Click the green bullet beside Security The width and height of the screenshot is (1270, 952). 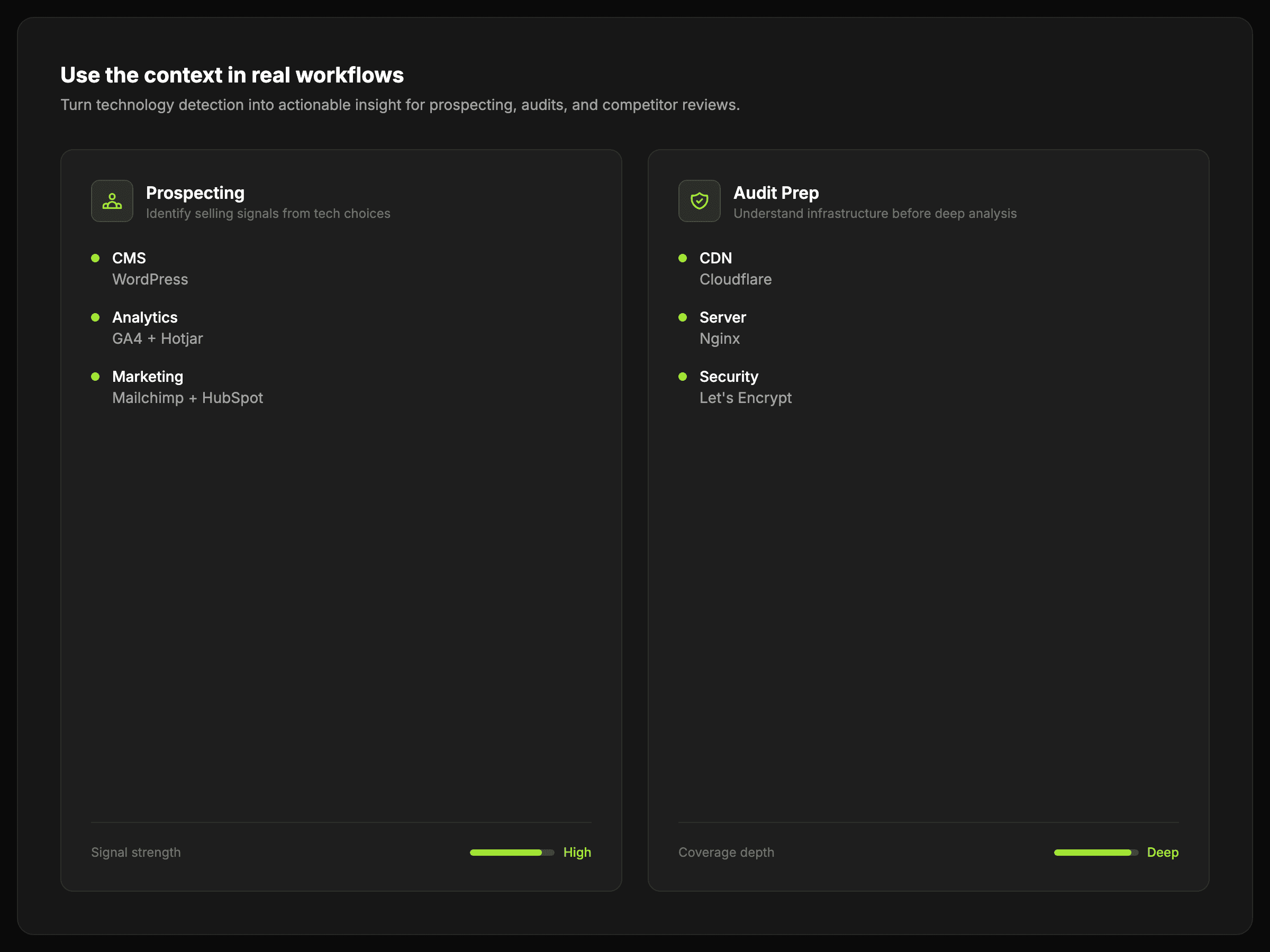coord(683,377)
